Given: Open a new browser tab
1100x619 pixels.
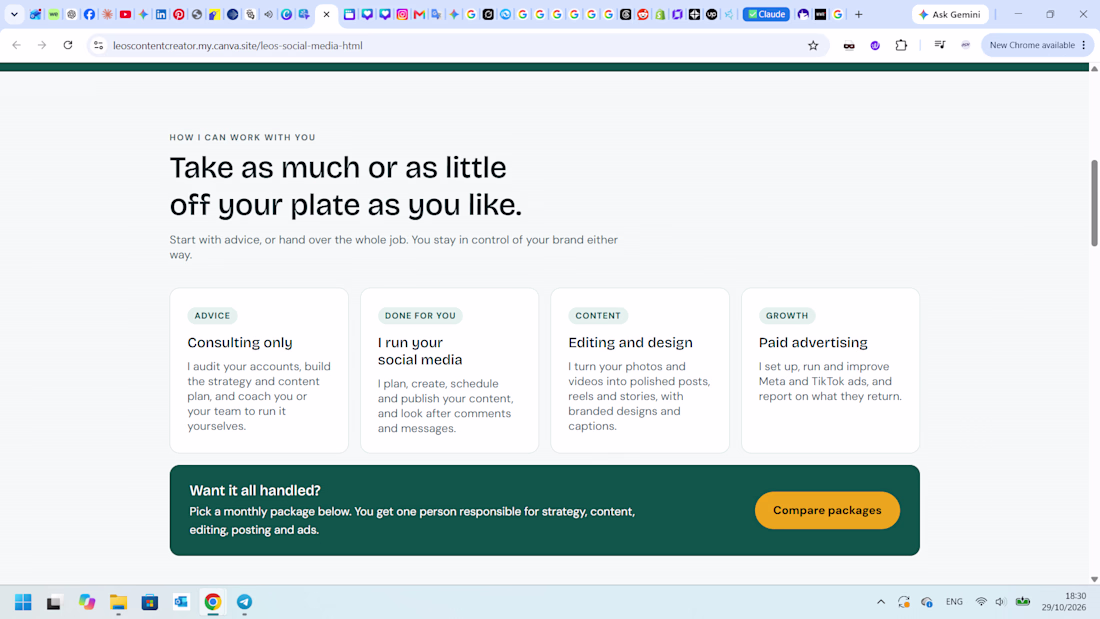Looking at the screenshot, I should tap(859, 14).
